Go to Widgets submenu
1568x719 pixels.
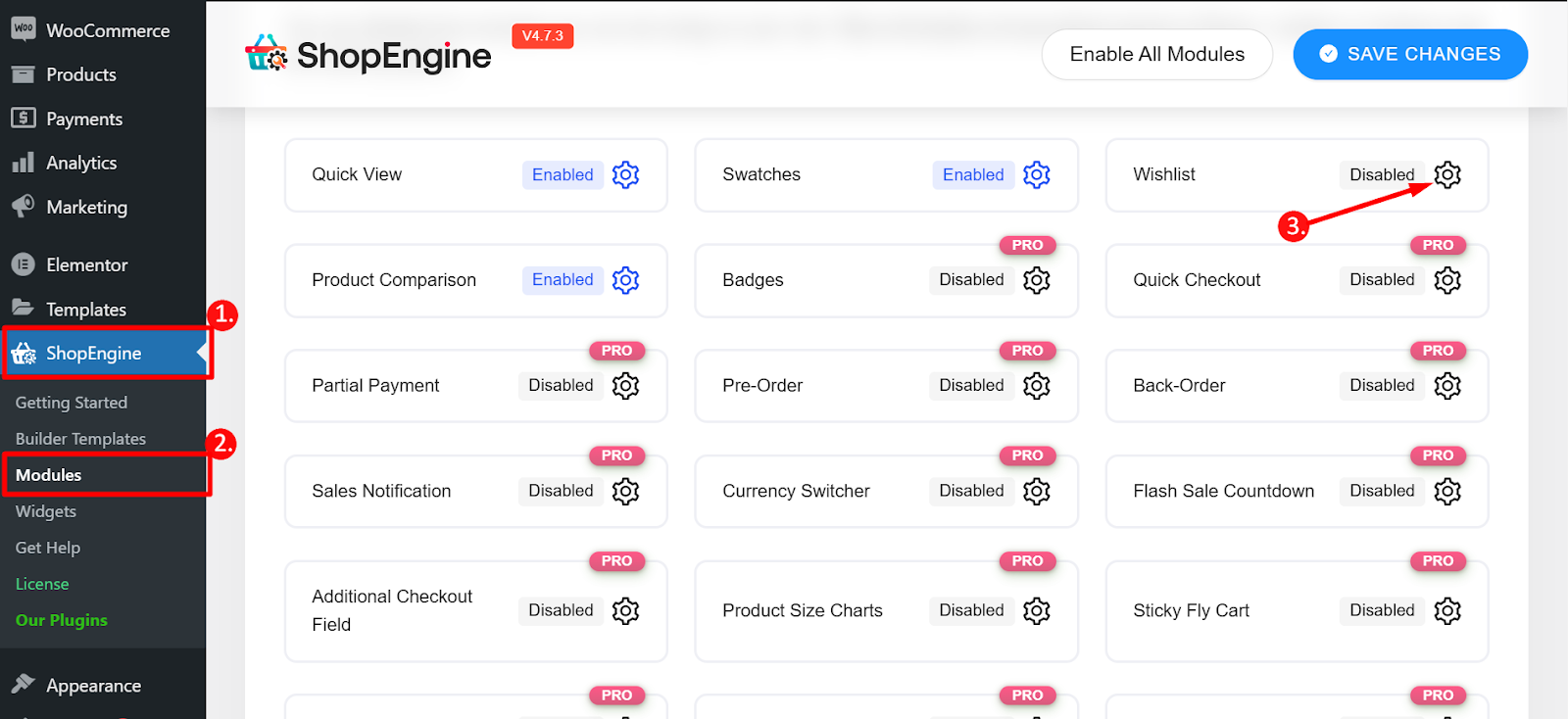[46, 511]
